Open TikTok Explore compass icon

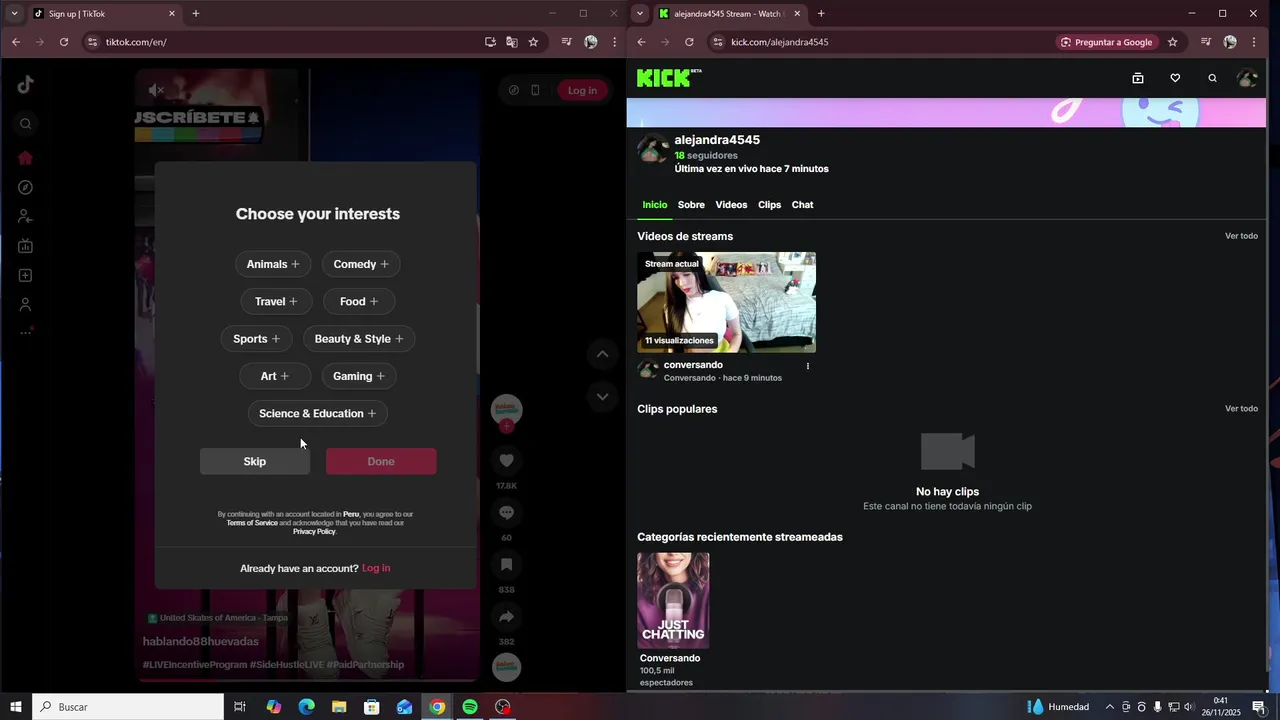point(26,187)
